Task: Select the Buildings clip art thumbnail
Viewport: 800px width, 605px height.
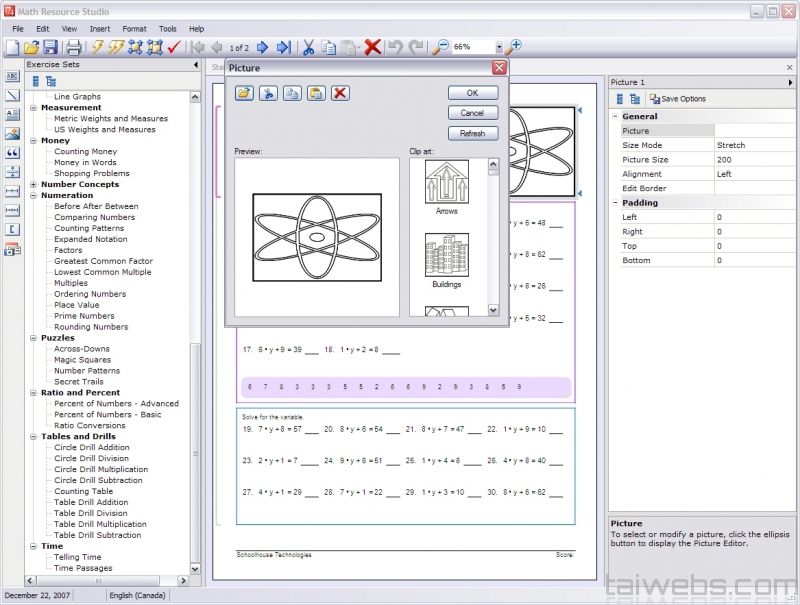Action: pyautogui.click(x=446, y=256)
